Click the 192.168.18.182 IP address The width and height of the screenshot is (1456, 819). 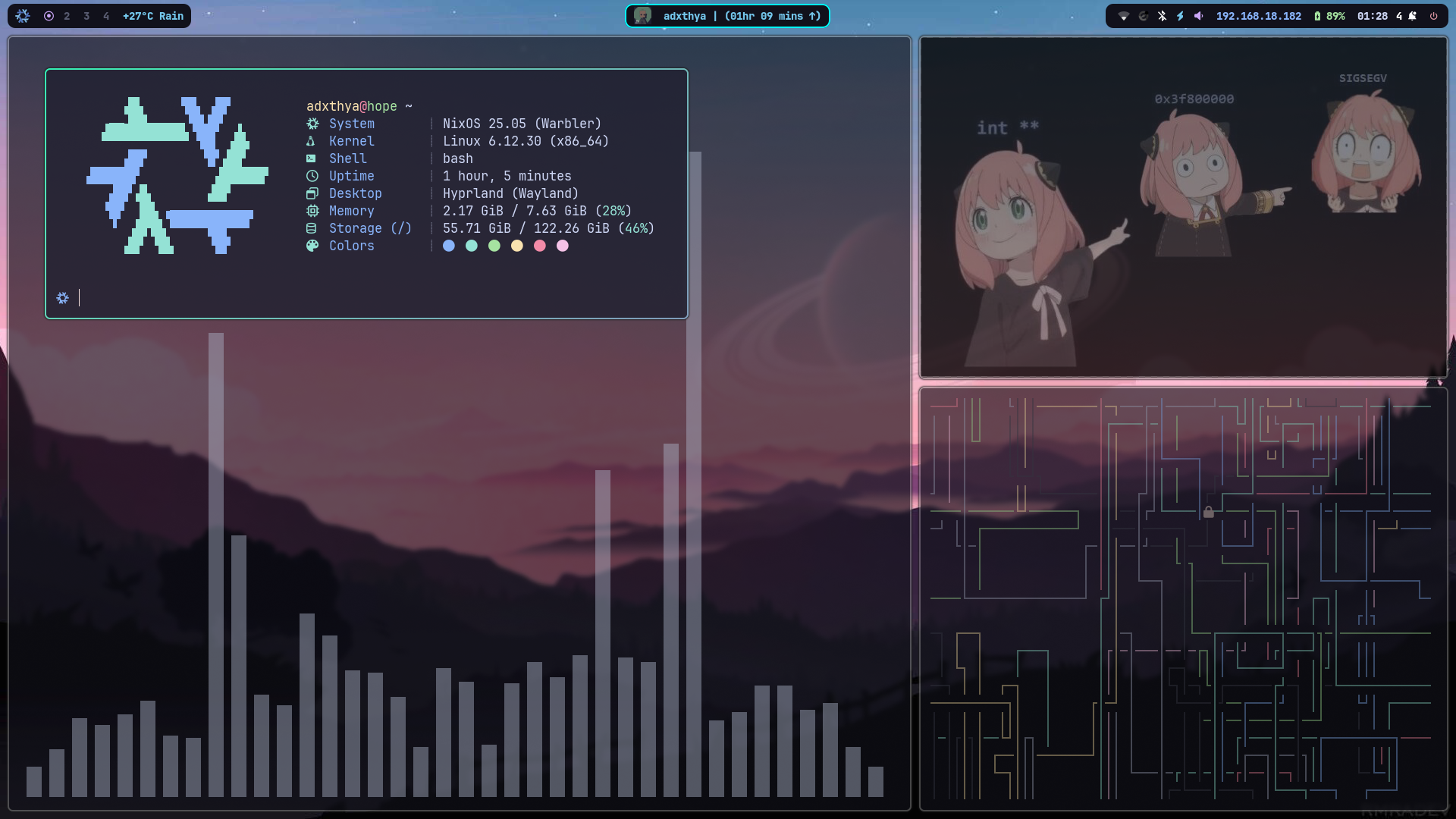click(x=1259, y=16)
